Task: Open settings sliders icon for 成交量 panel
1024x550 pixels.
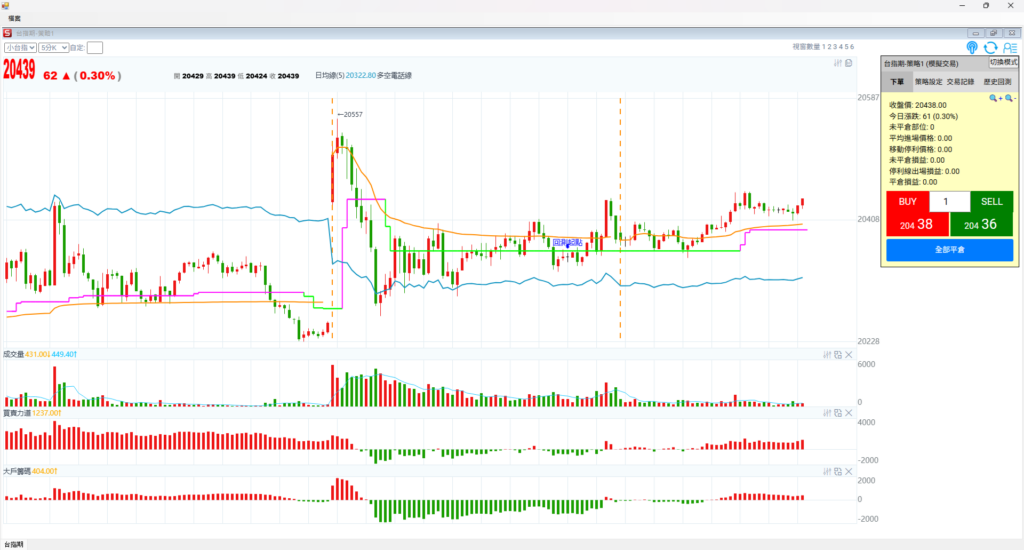Action: tap(827, 355)
